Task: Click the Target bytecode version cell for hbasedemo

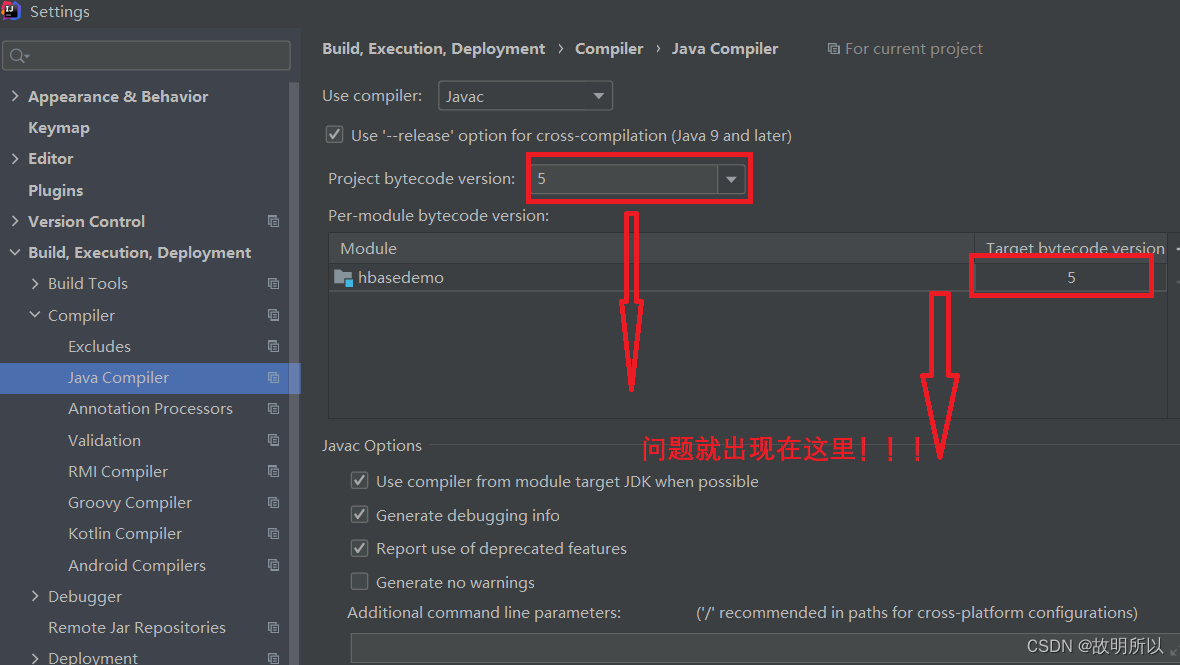Action: point(1070,278)
